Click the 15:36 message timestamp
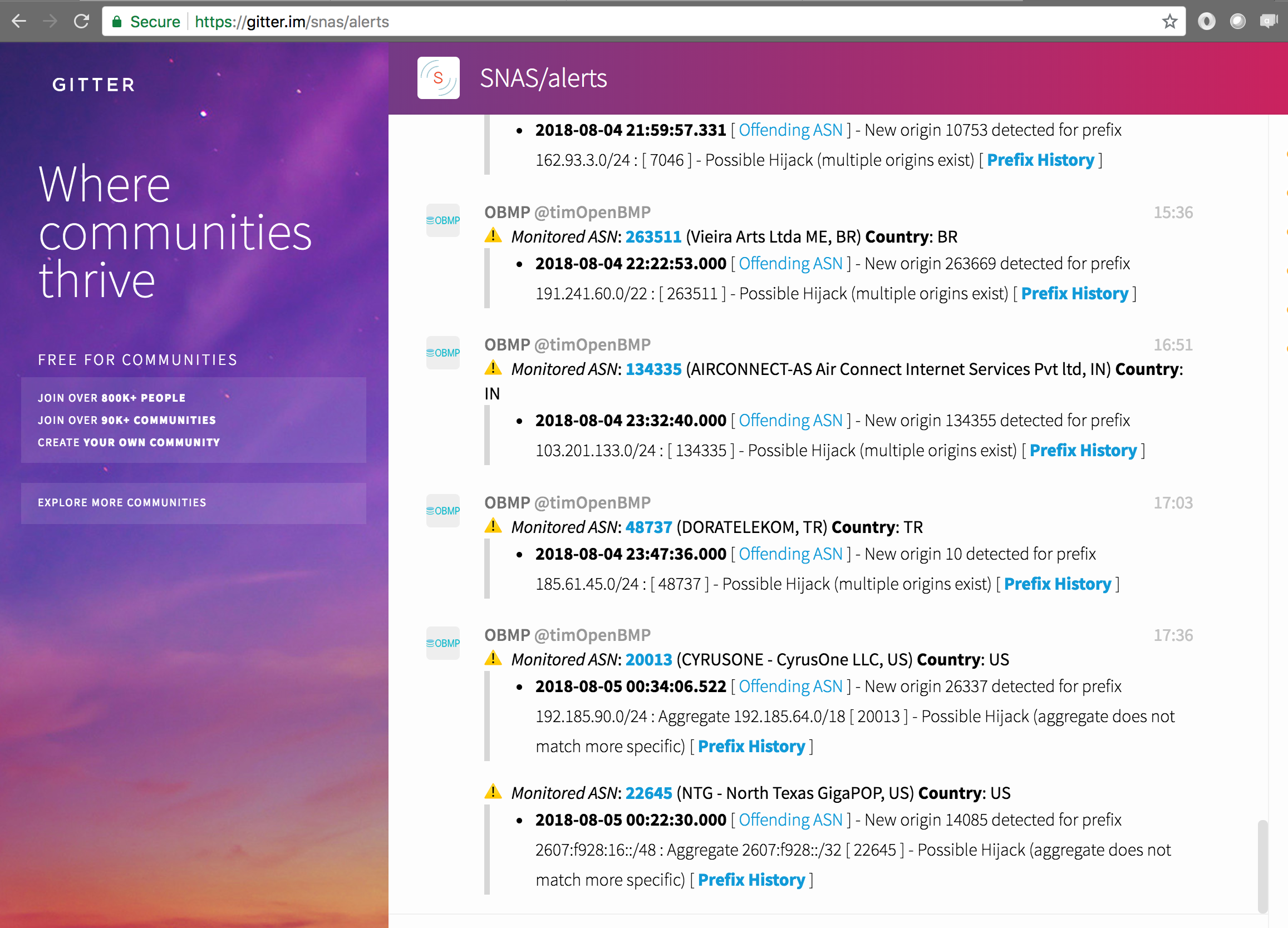Screen dimensions: 1288x928 tap(1173, 213)
